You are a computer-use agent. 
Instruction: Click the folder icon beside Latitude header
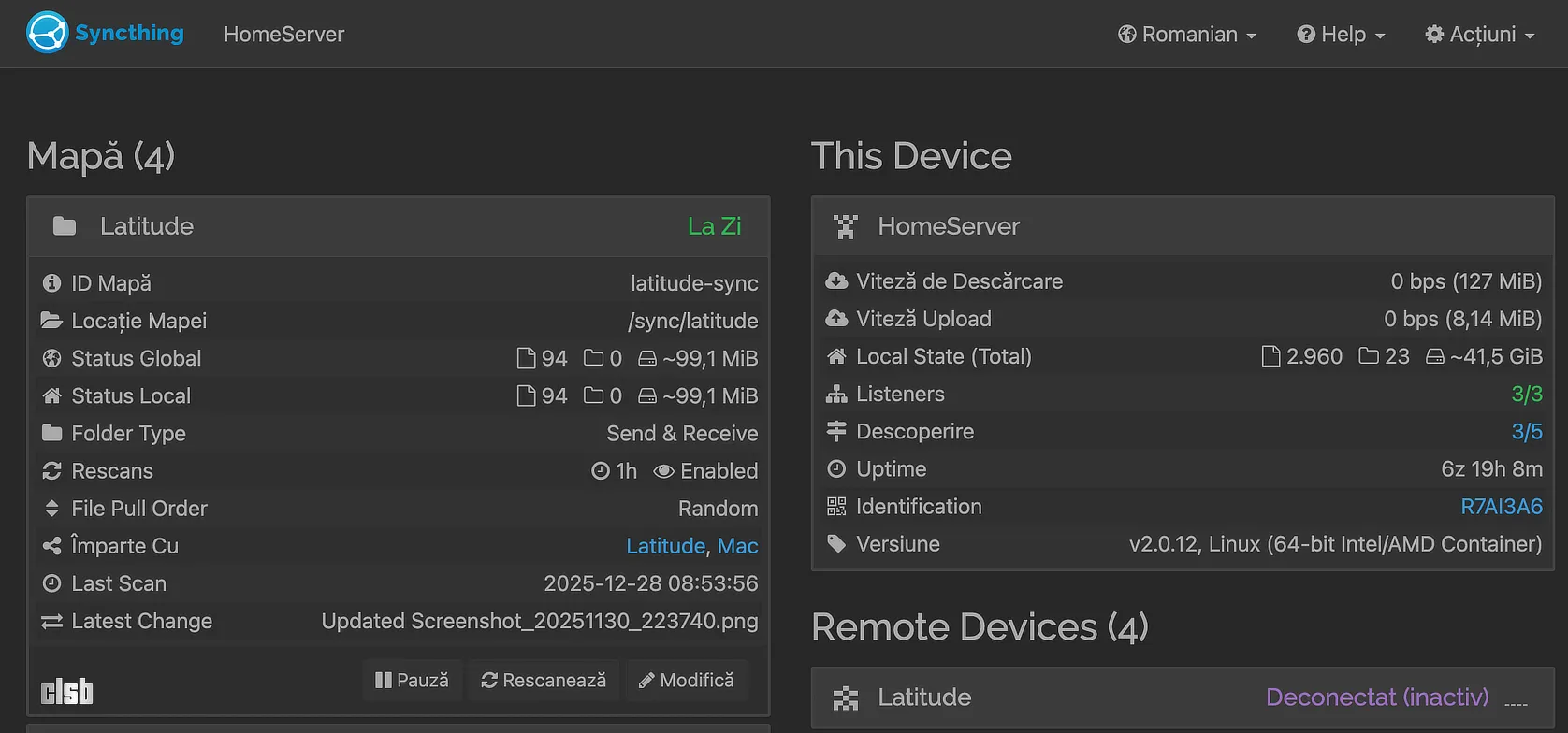tap(65, 226)
